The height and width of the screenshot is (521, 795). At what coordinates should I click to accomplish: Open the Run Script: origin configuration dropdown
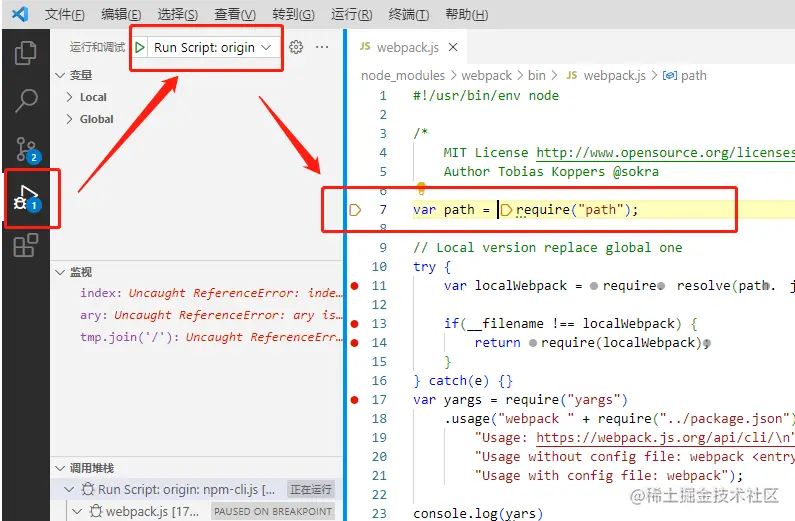[212, 48]
